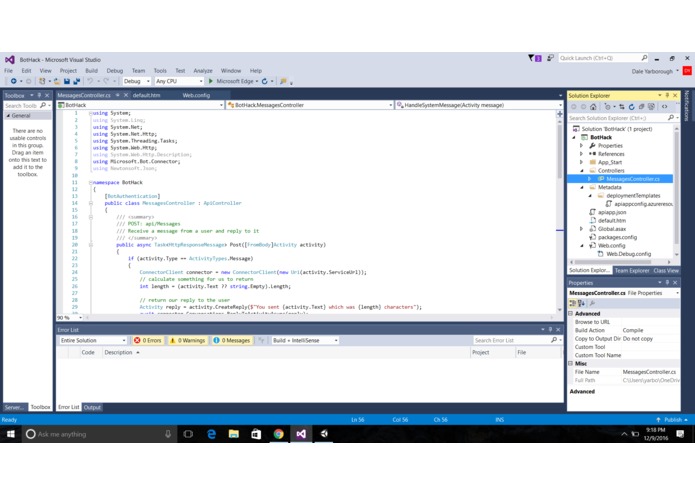The image size is (695, 494).
Task: Collapse the Controllers folder
Action: [x=582, y=171]
